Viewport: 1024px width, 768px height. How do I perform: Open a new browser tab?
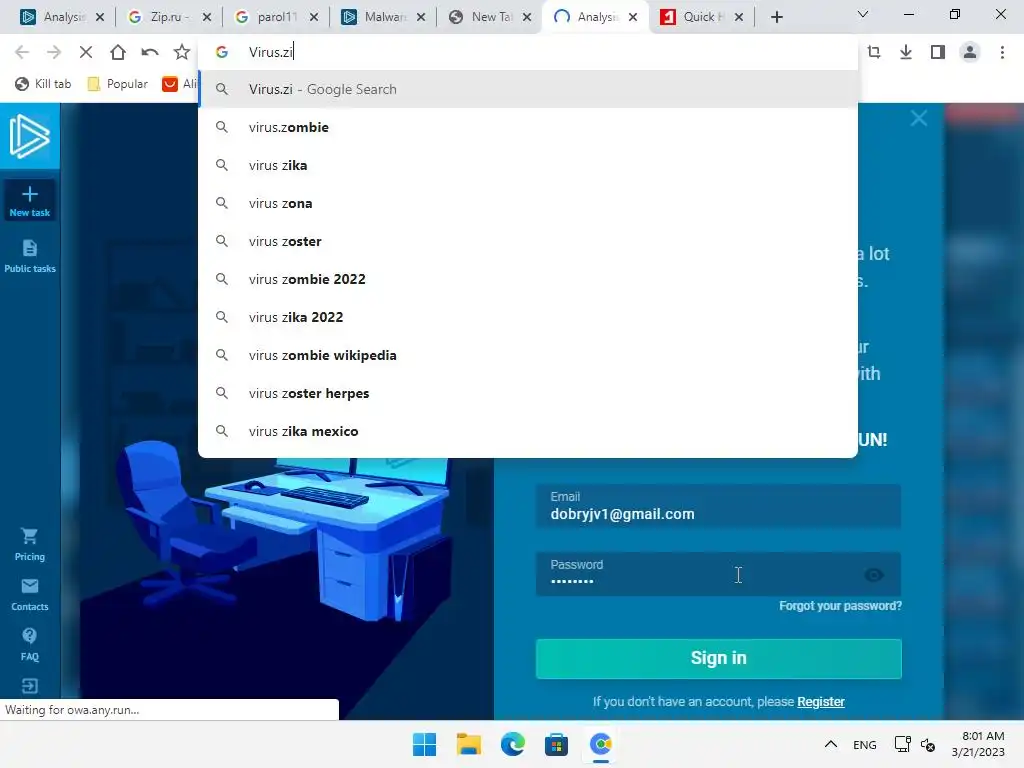tap(776, 17)
